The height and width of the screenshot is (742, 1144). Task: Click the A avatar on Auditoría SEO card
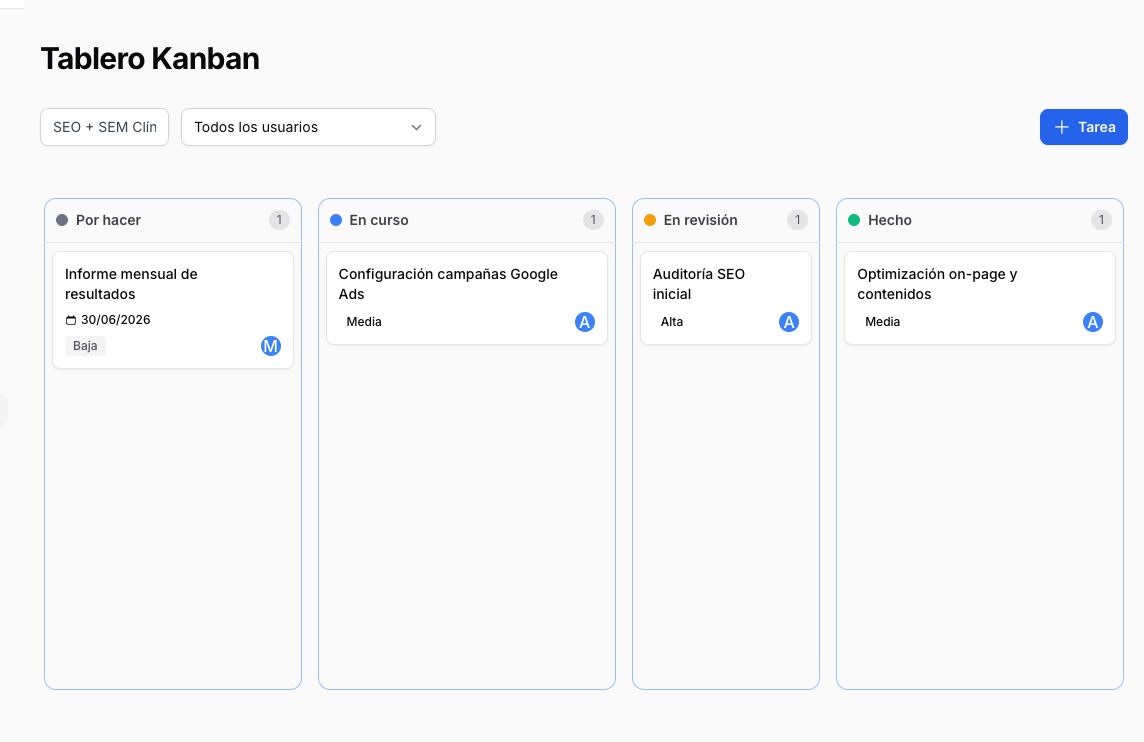tap(789, 322)
